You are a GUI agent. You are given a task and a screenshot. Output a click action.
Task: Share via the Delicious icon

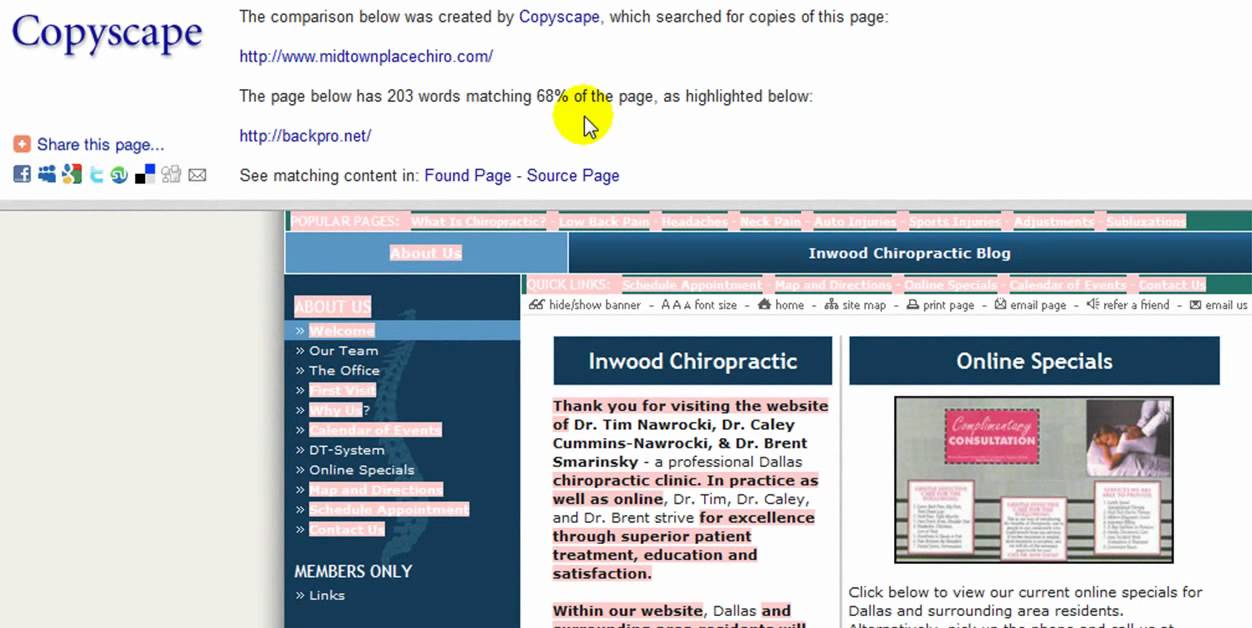145,175
